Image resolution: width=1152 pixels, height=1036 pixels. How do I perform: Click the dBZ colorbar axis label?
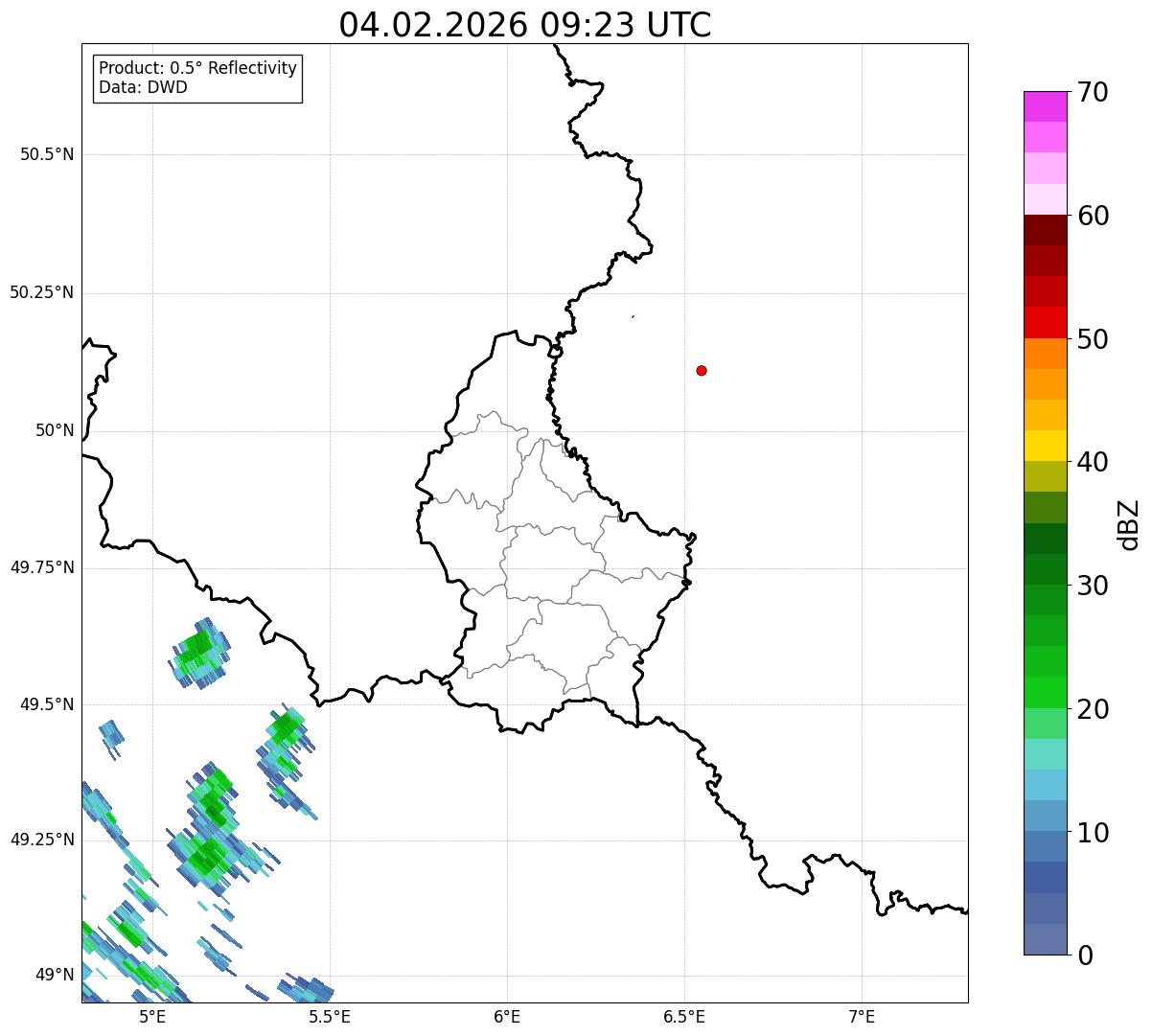(1129, 523)
